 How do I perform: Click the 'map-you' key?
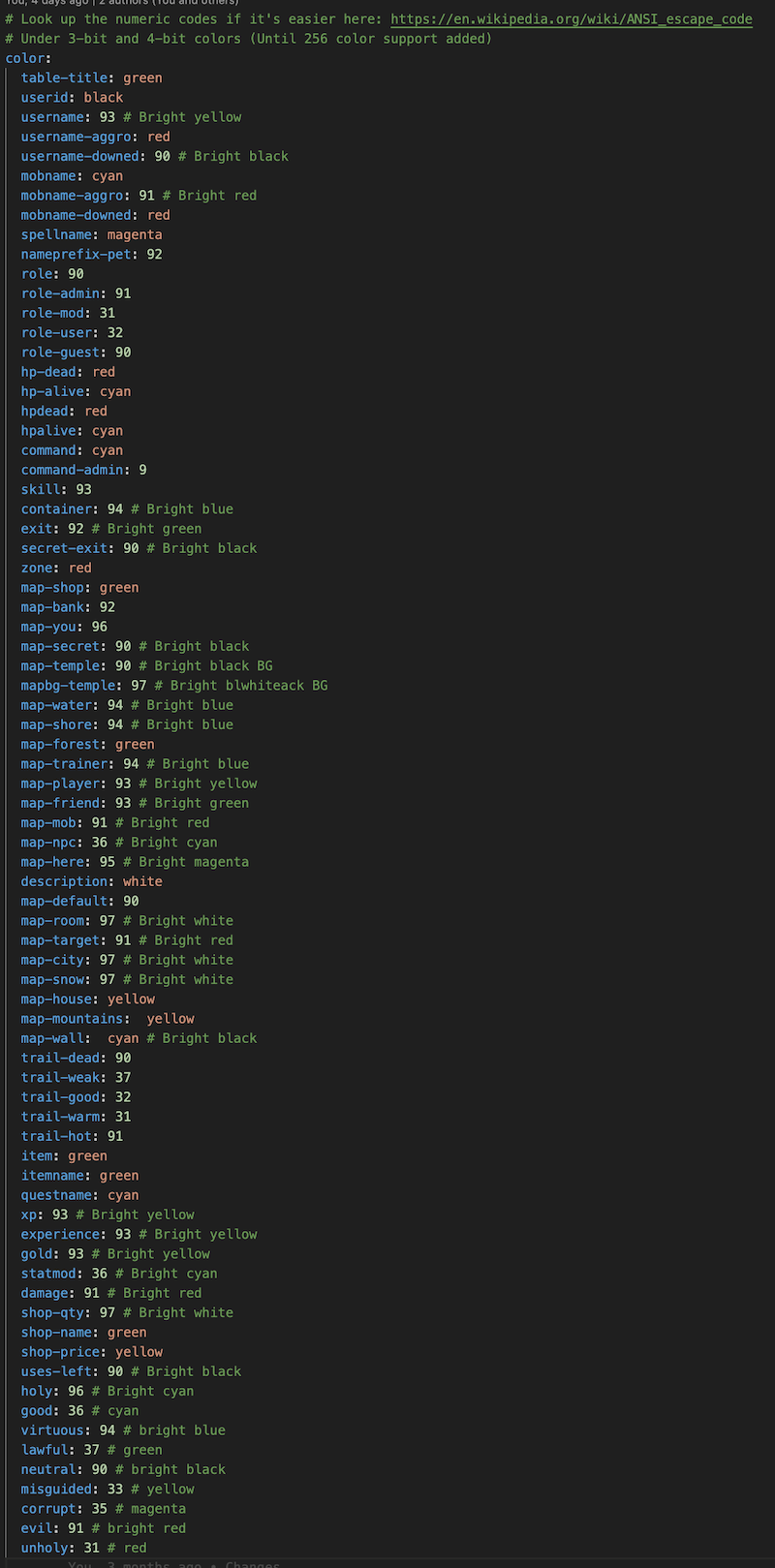click(x=48, y=627)
